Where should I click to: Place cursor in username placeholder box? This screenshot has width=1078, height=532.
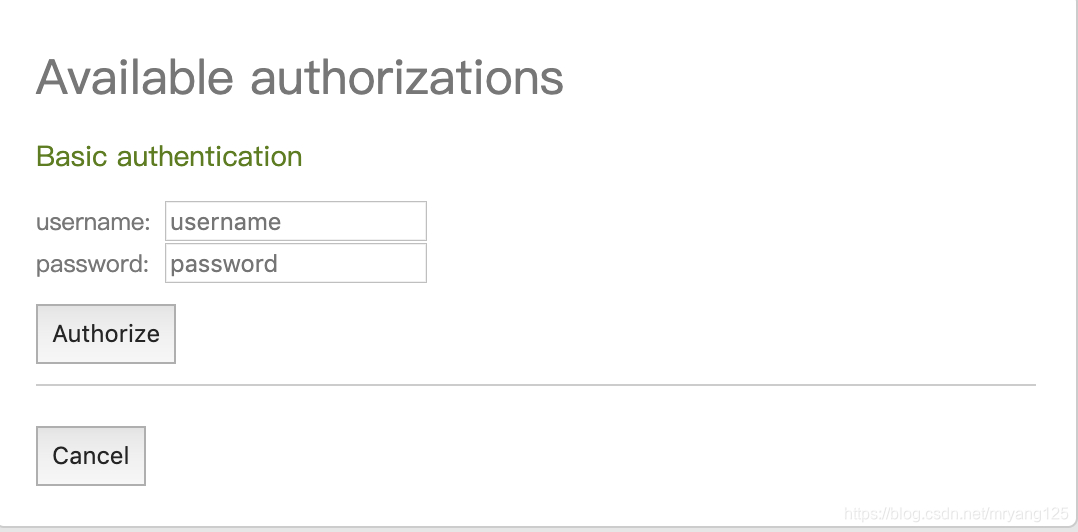[x=296, y=221]
